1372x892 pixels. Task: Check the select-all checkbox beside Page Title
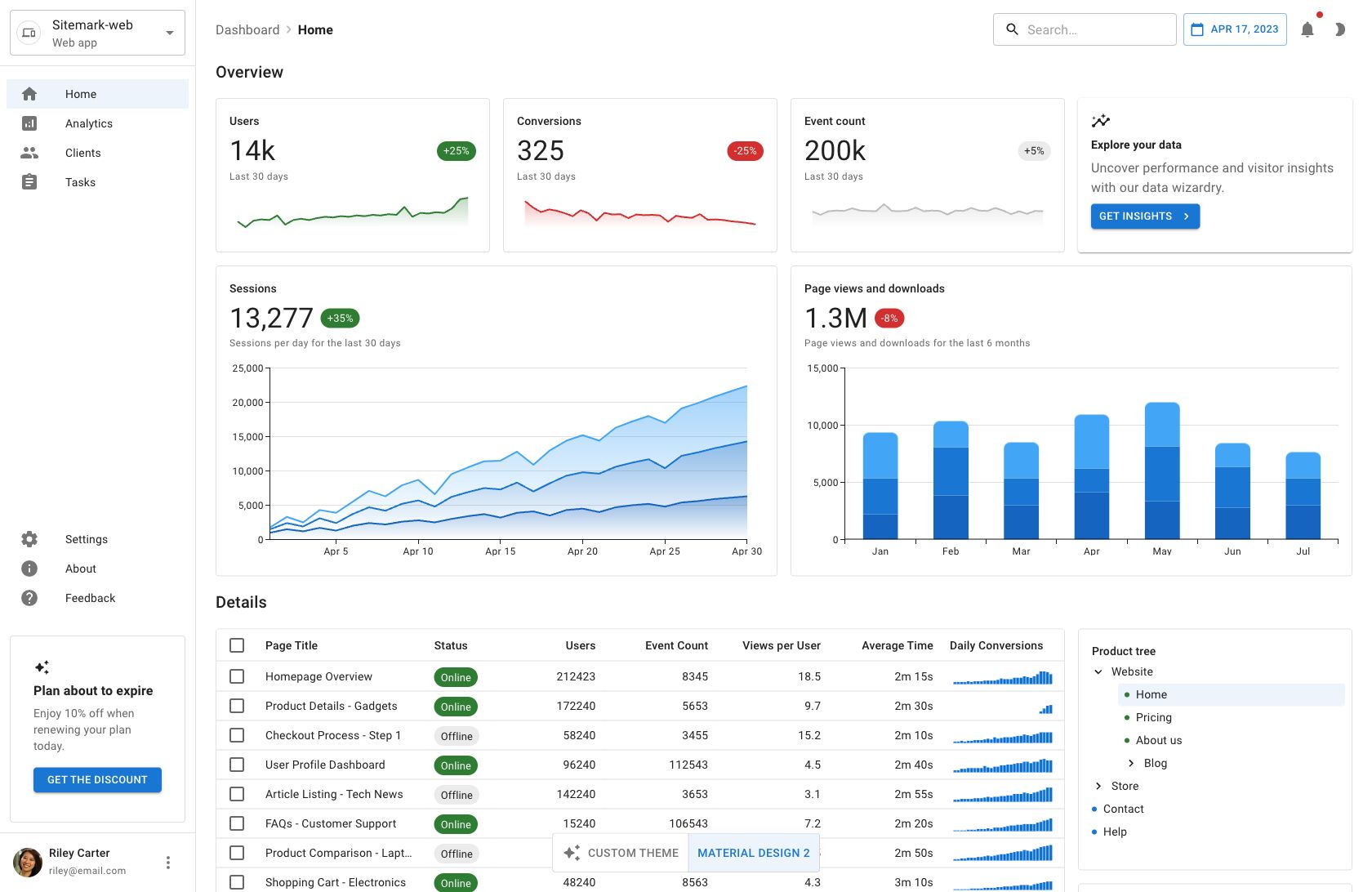[237, 645]
